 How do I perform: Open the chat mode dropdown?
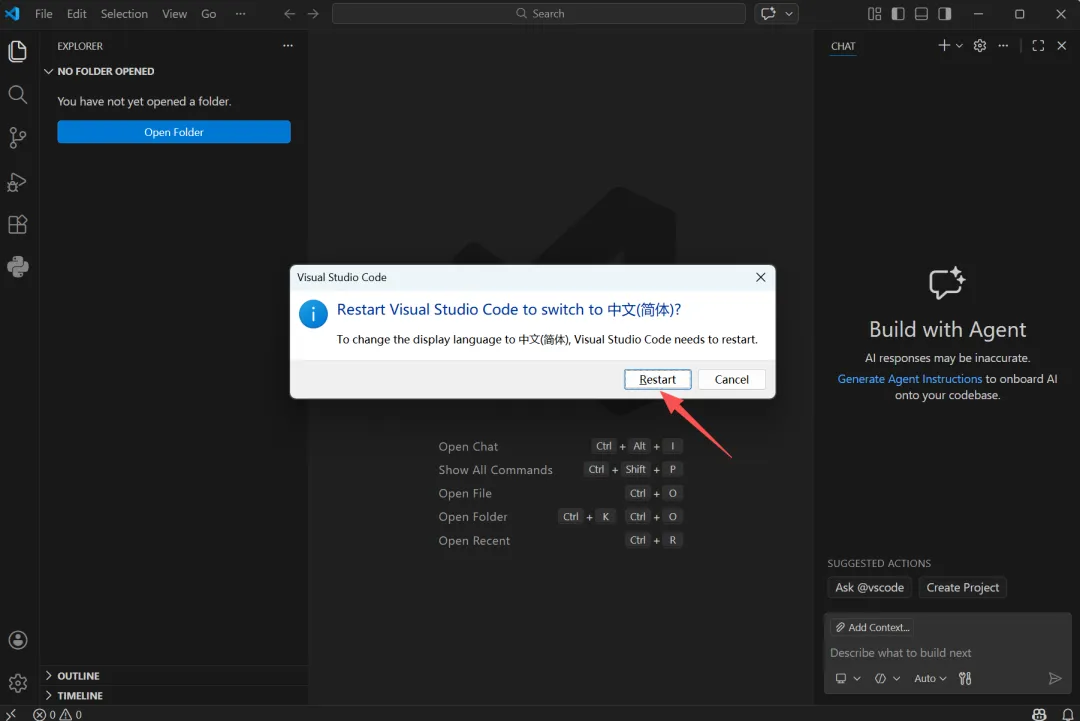click(x=887, y=678)
